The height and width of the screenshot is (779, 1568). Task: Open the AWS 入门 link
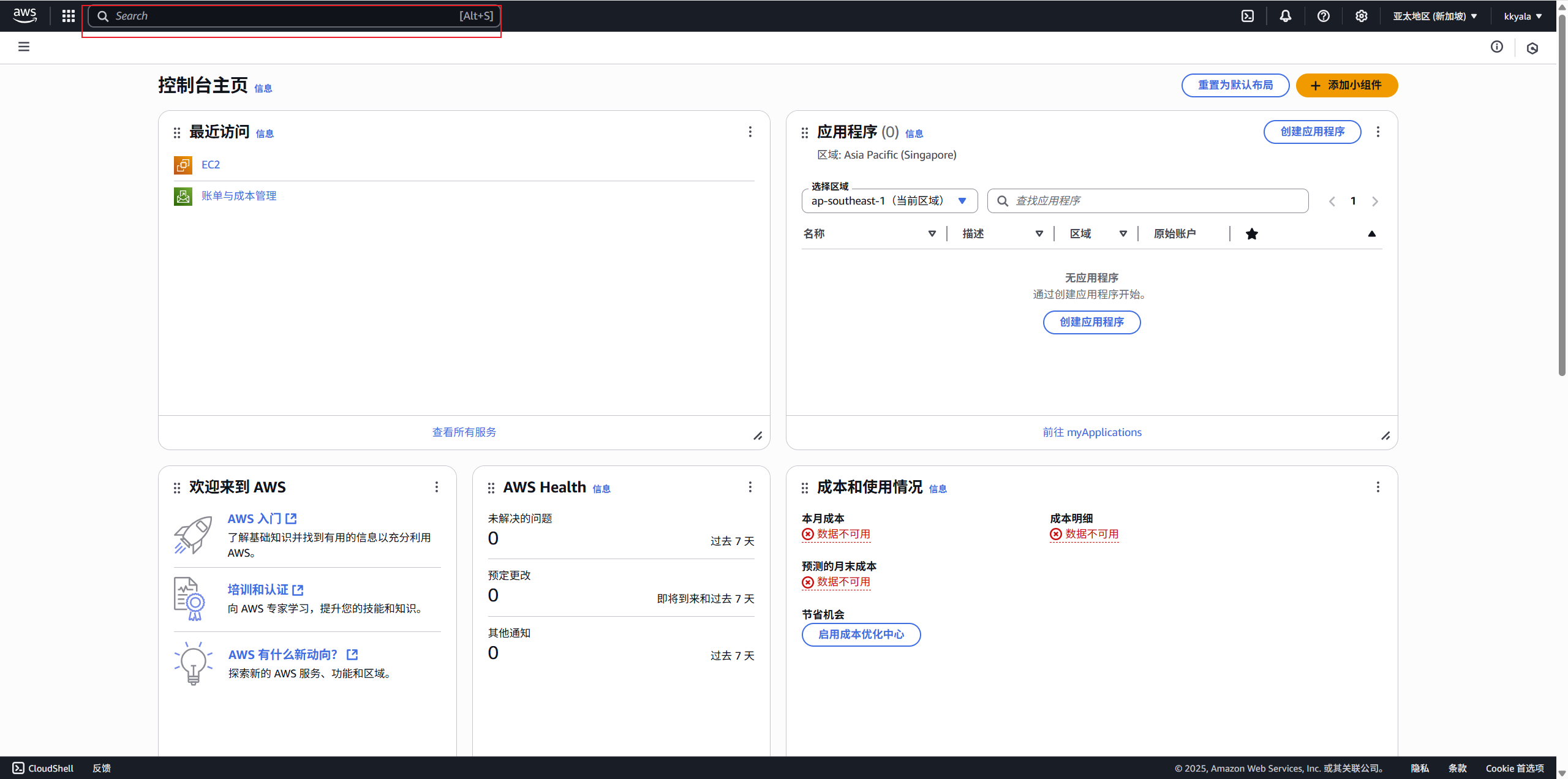(x=262, y=519)
